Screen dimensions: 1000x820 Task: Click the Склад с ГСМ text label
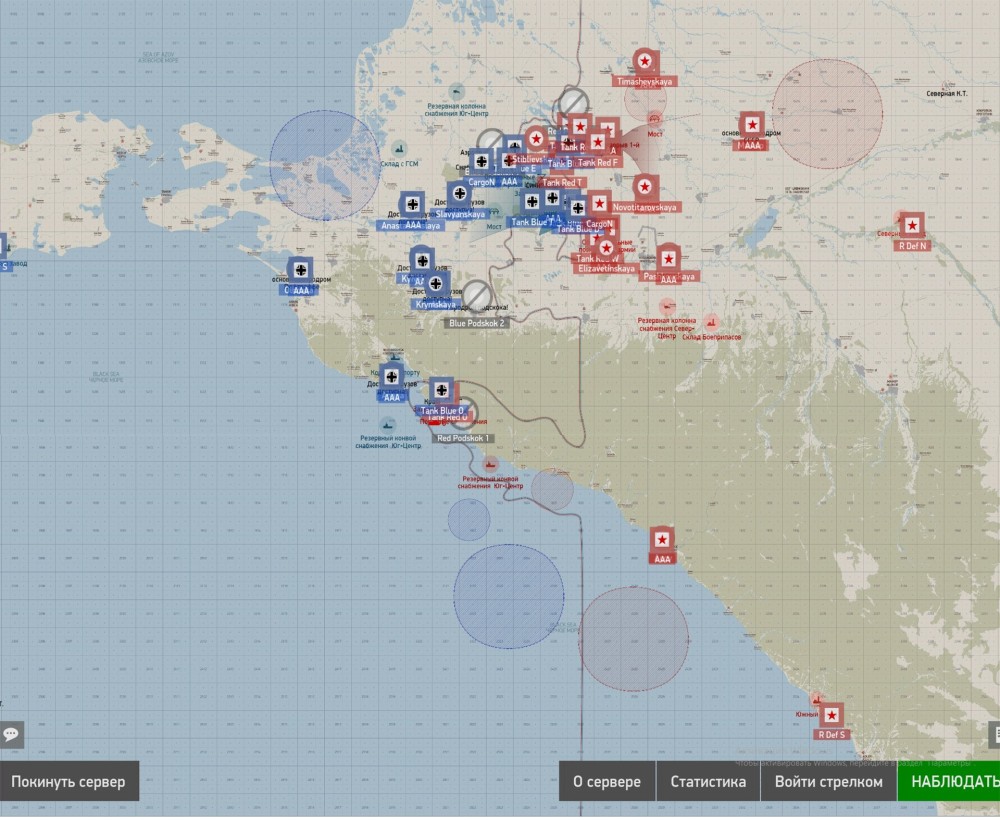399,164
